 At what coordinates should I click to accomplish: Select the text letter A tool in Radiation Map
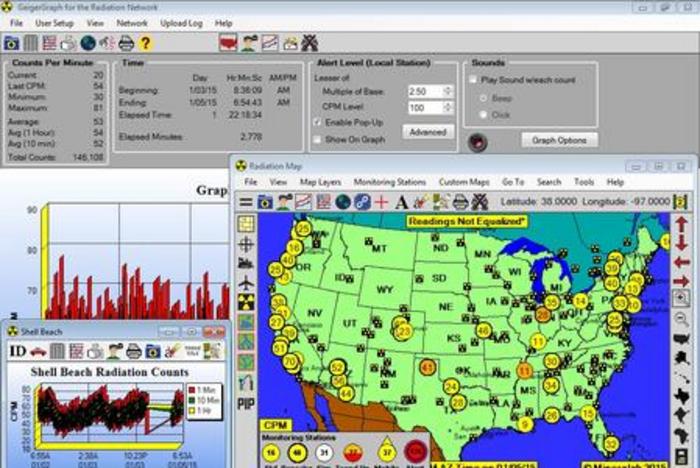(x=401, y=202)
